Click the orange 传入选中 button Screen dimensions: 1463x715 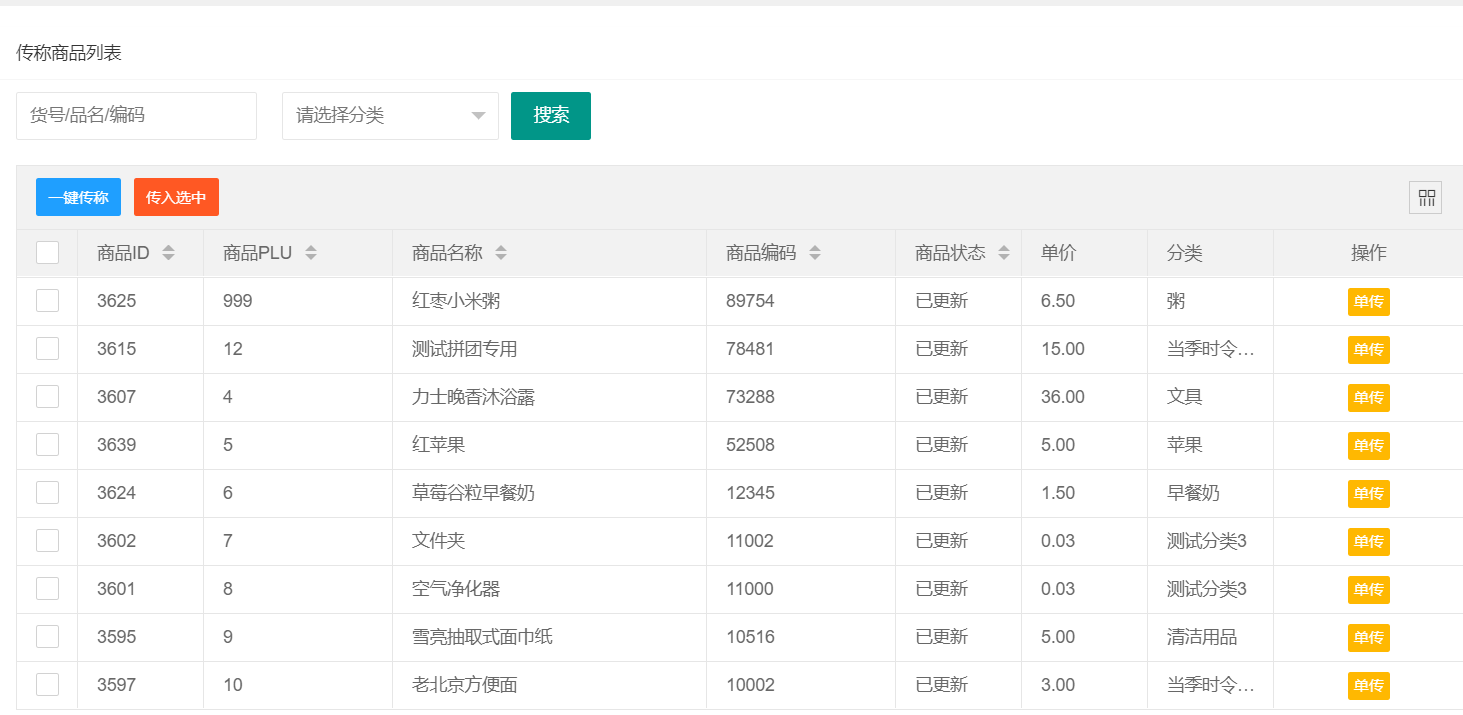[176, 198]
